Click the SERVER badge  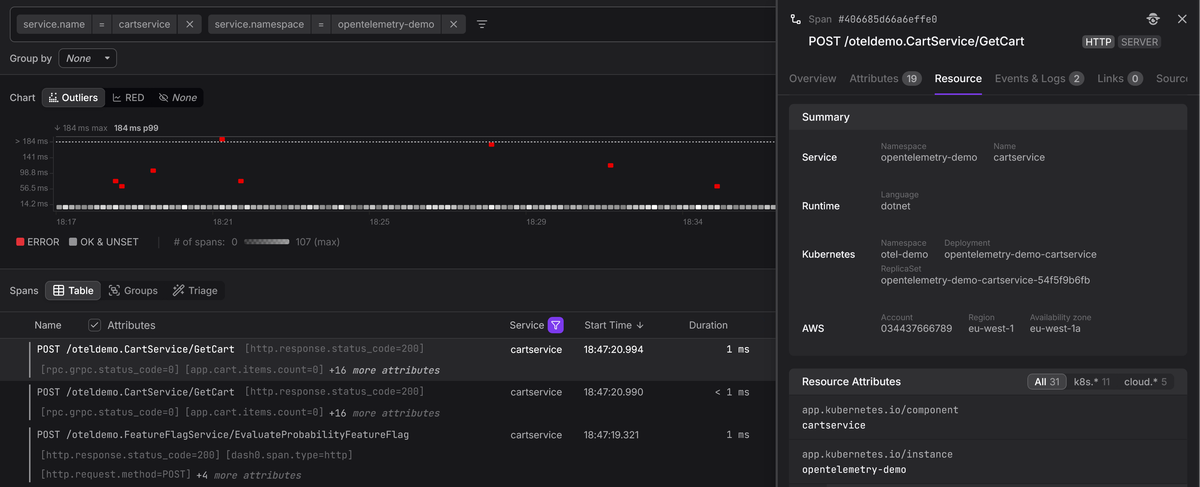click(1140, 42)
